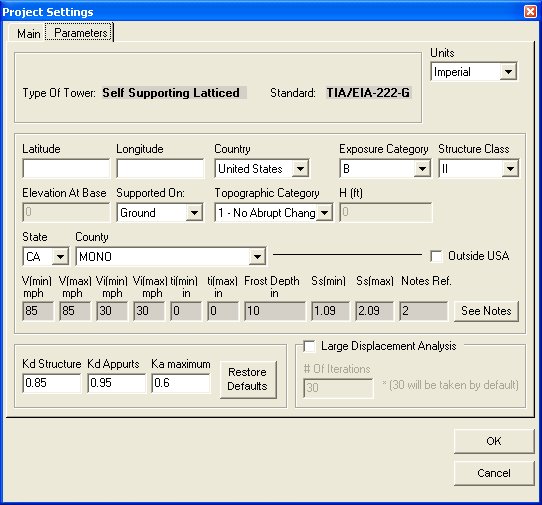Viewport: 542px width, 505px height.
Task: Click the Ka maximum input field
Action: coord(181,383)
